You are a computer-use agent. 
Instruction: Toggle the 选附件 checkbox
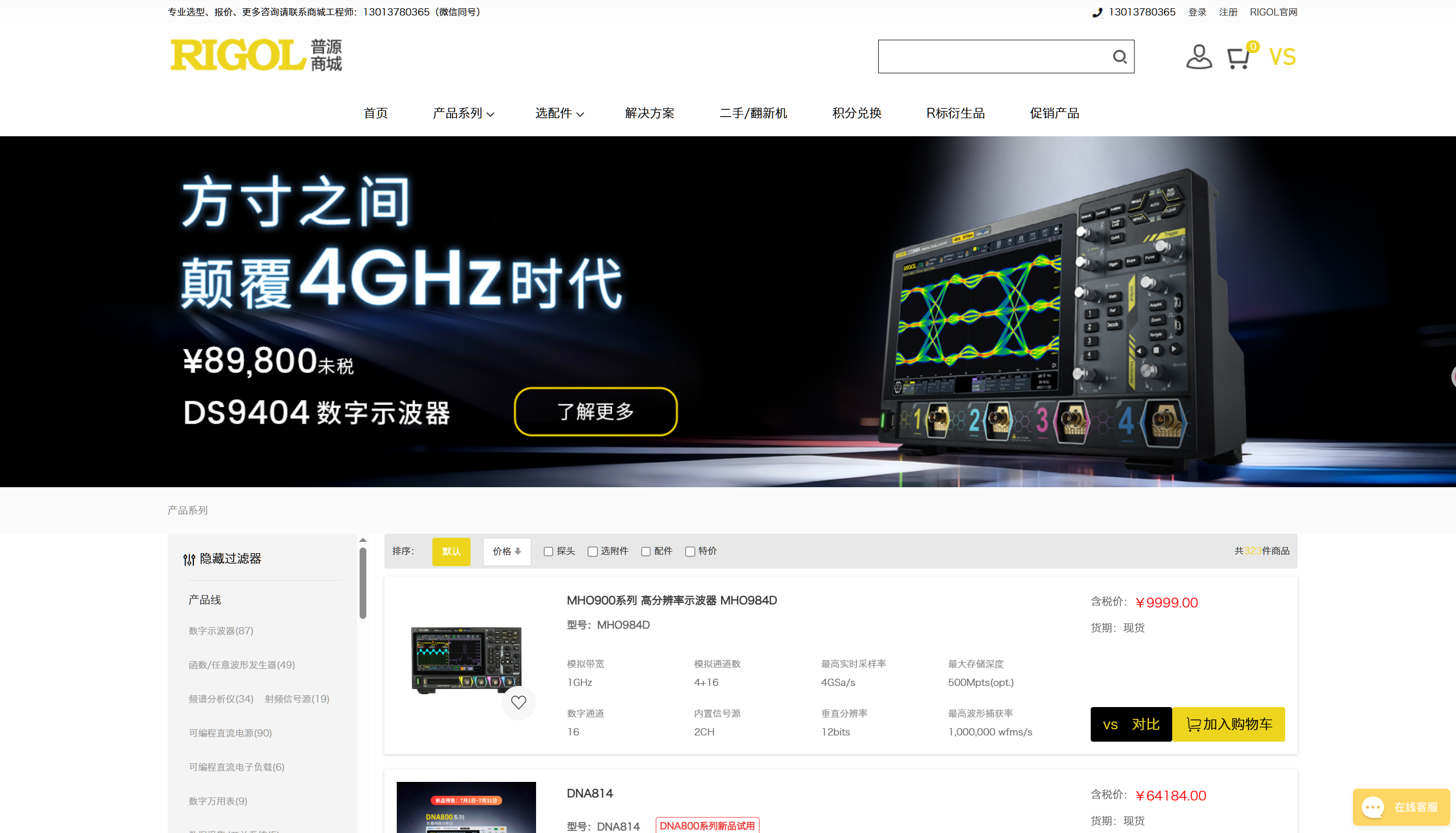(592, 552)
